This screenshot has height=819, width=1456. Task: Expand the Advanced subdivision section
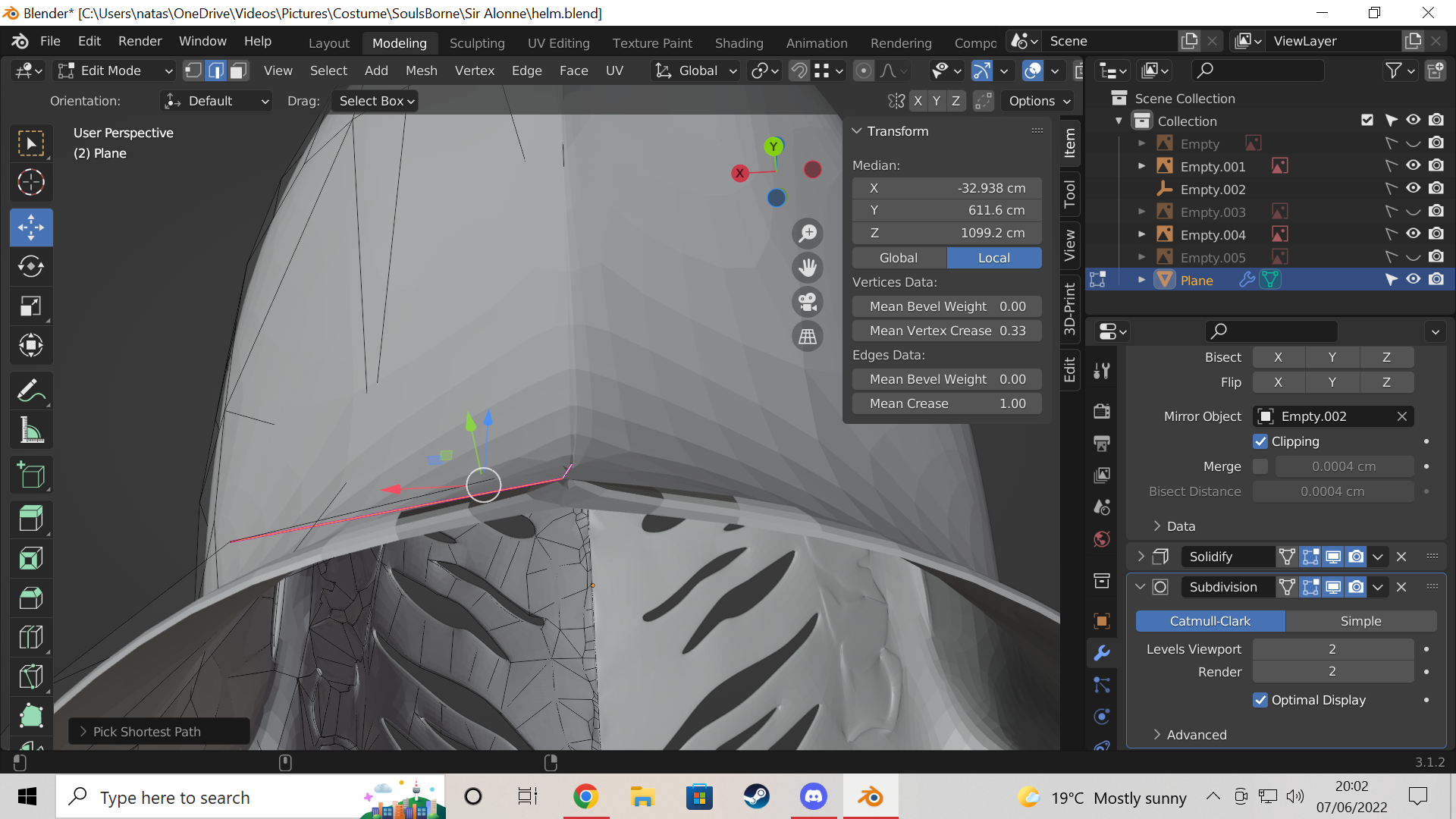click(x=1195, y=735)
